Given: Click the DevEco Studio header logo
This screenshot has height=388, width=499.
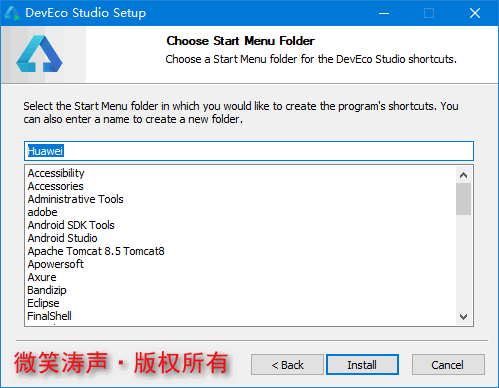Looking at the screenshot, I should tap(39, 54).
